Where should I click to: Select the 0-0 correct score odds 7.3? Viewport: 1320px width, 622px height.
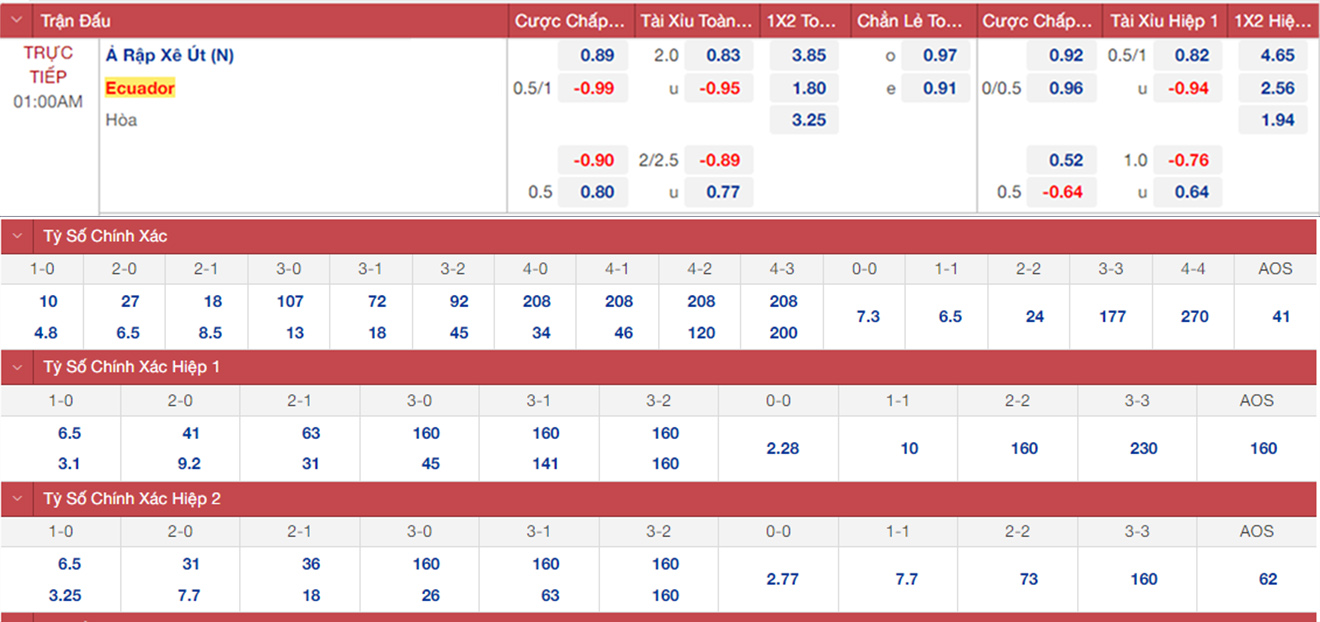[868, 316]
